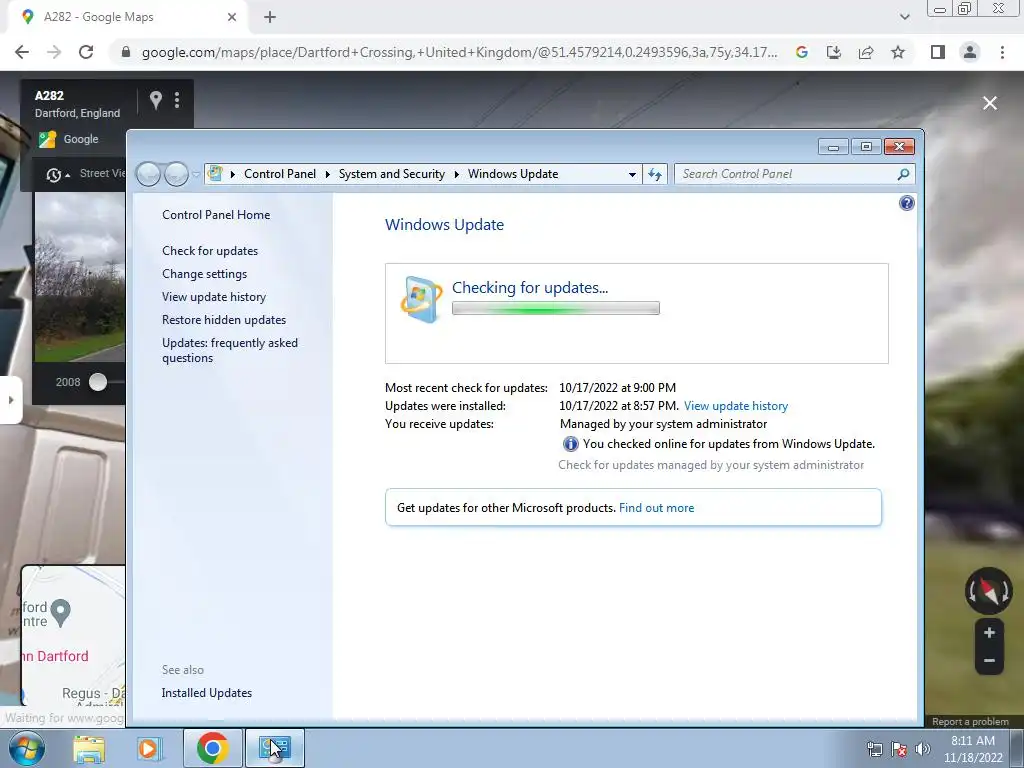Image resolution: width=1024 pixels, height=768 pixels.
Task: Go back in Chrome
Action: coord(22,52)
